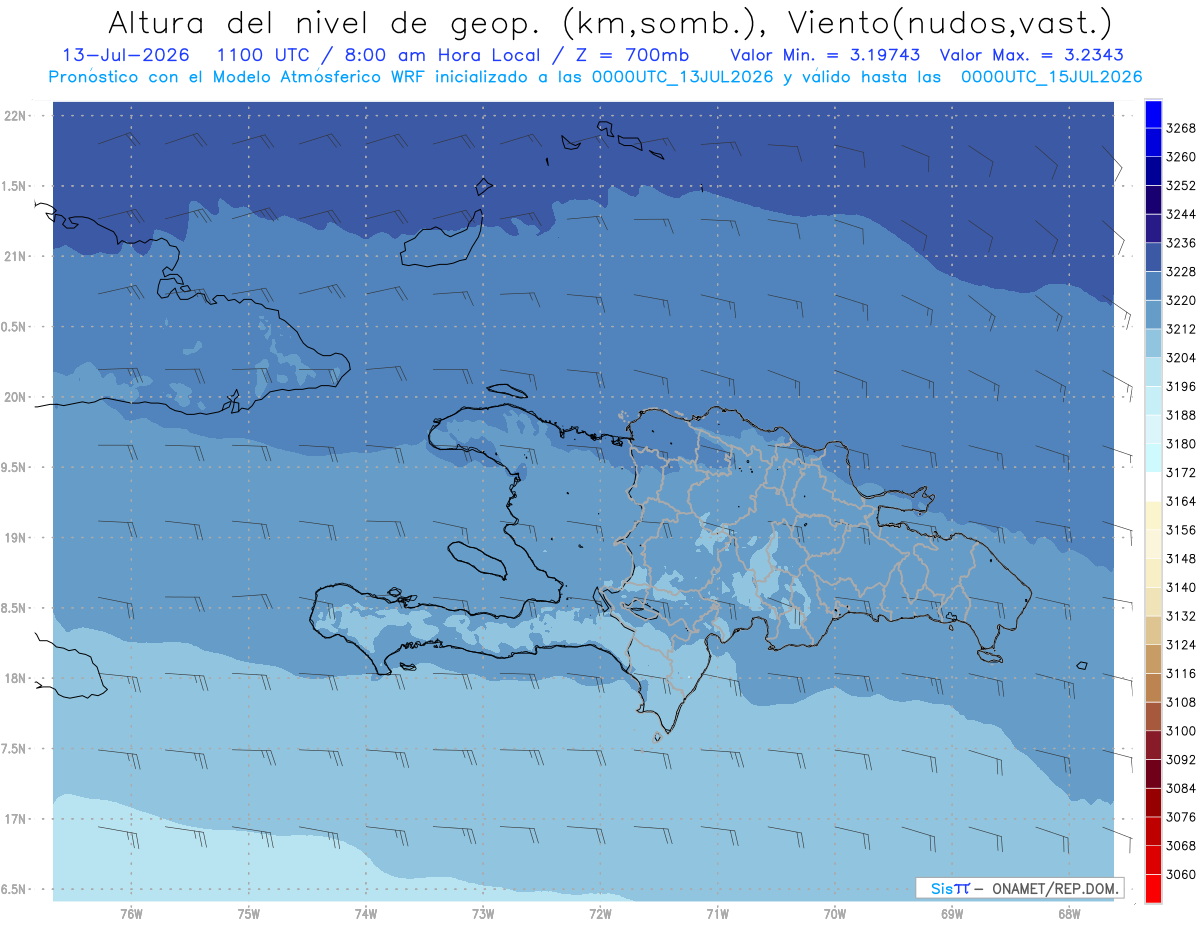Image resolution: width=1200 pixels, height=927 pixels.
Task: Click the legend value 3164
Action: pyautogui.click(x=1181, y=502)
